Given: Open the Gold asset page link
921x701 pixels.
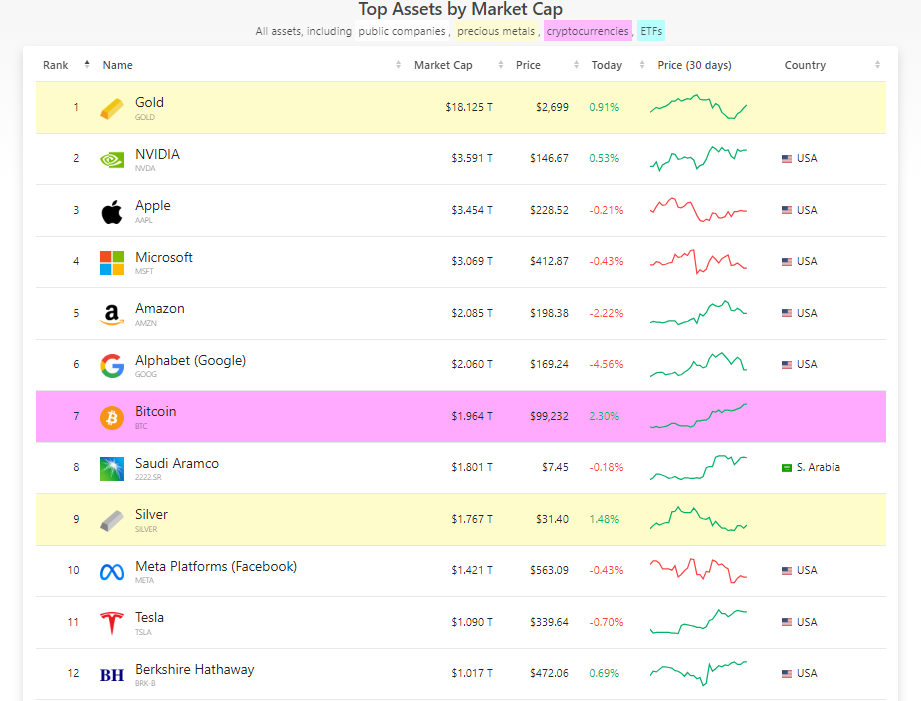Looking at the screenshot, I should point(149,102).
